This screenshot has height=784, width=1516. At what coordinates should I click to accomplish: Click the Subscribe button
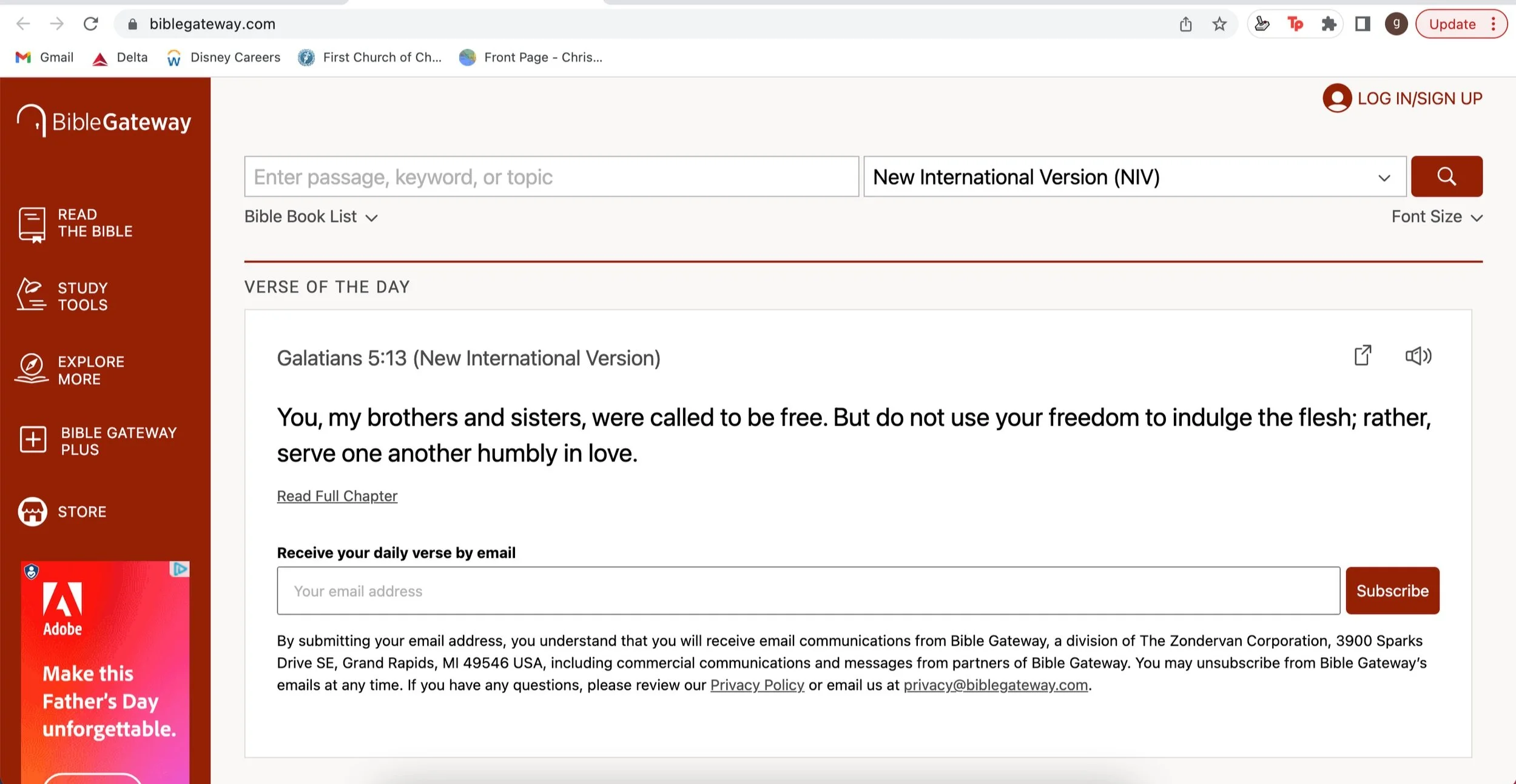tap(1392, 591)
